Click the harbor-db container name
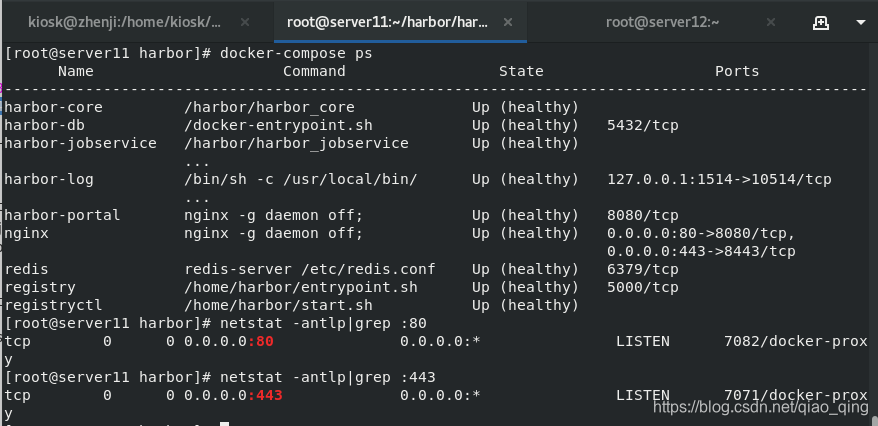The image size is (878, 426). (44, 125)
